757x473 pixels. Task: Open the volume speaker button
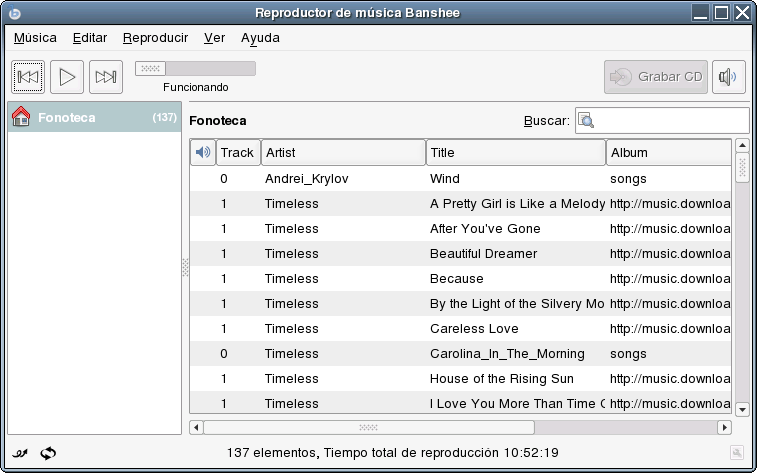(729, 77)
